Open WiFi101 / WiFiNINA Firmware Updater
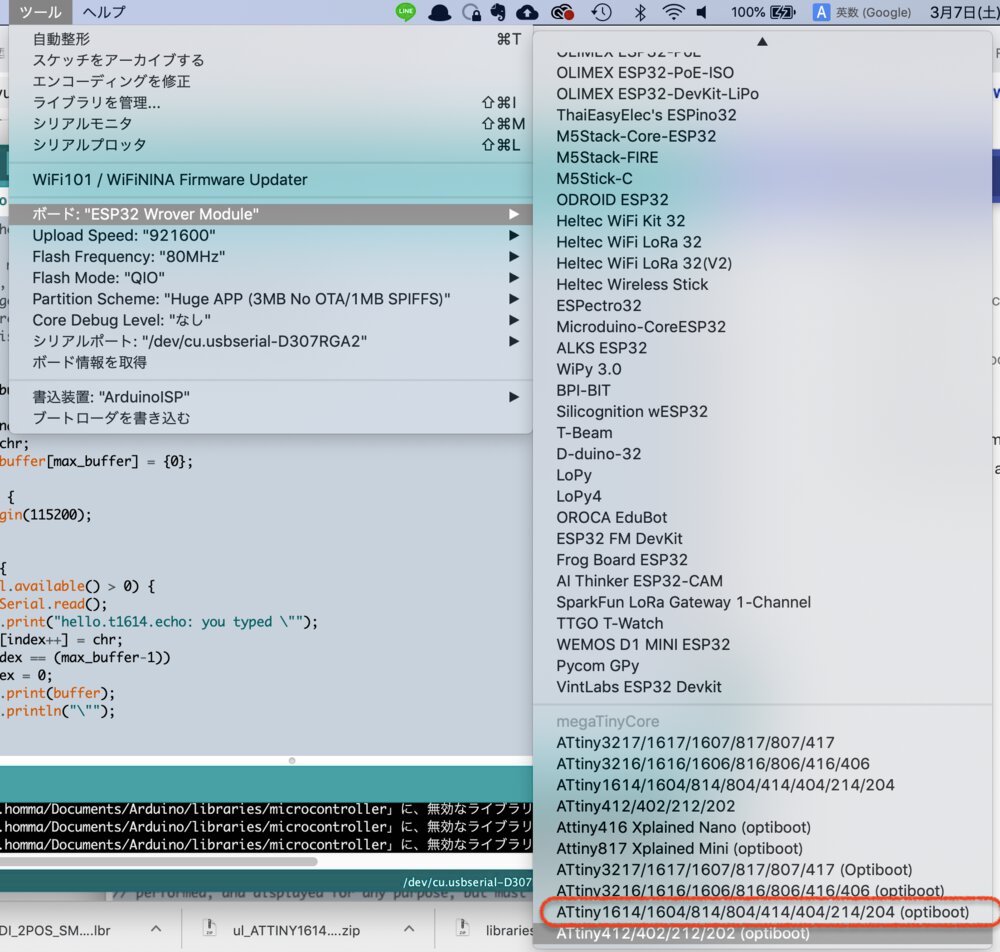 (271, 180)
